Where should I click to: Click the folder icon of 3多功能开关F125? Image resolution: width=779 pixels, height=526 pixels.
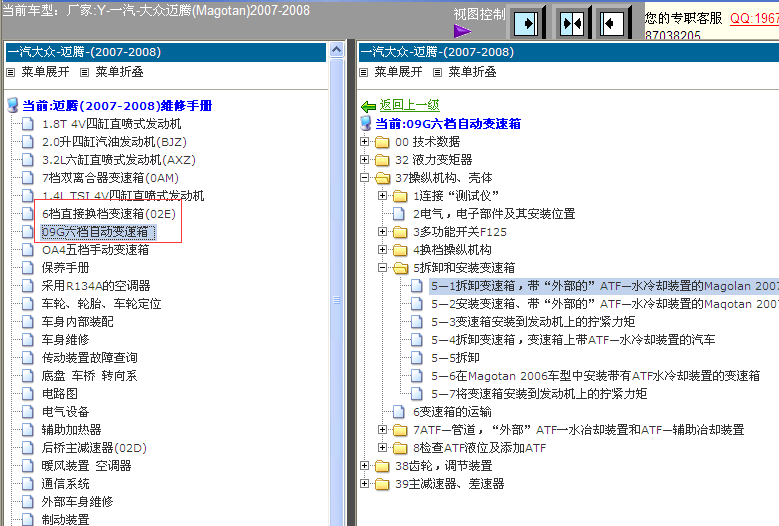coord(400,232)
